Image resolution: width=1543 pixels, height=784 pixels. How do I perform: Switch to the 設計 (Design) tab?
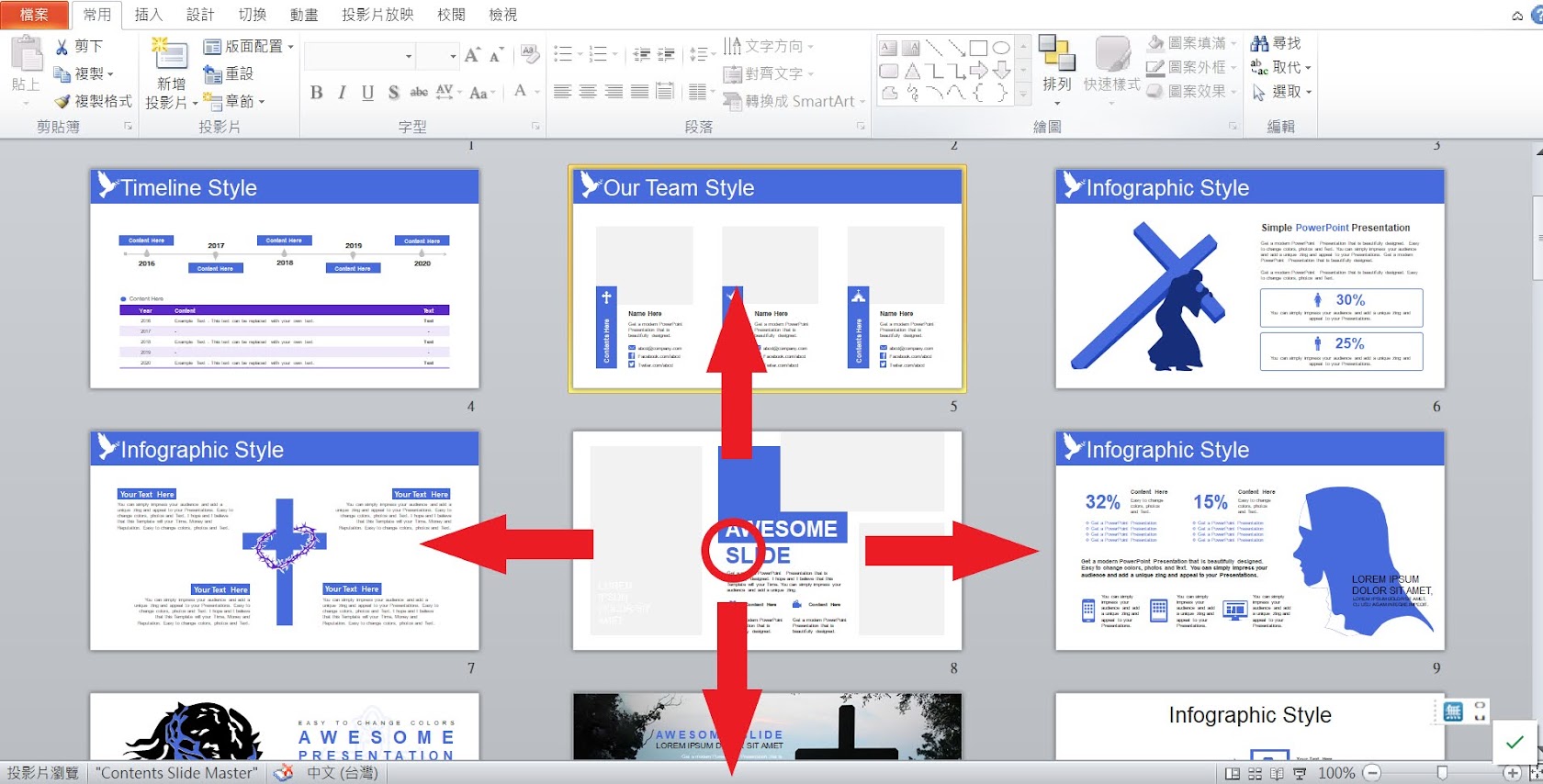click(200, 15)
